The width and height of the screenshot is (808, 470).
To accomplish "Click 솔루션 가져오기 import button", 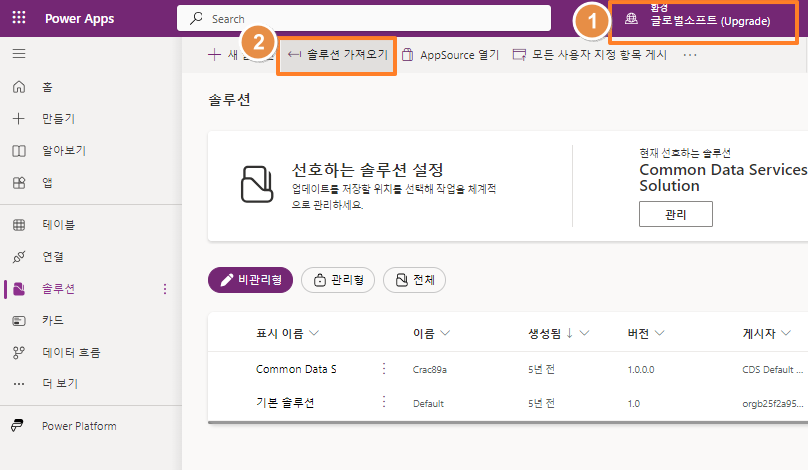I will click(x=338, y=55).
